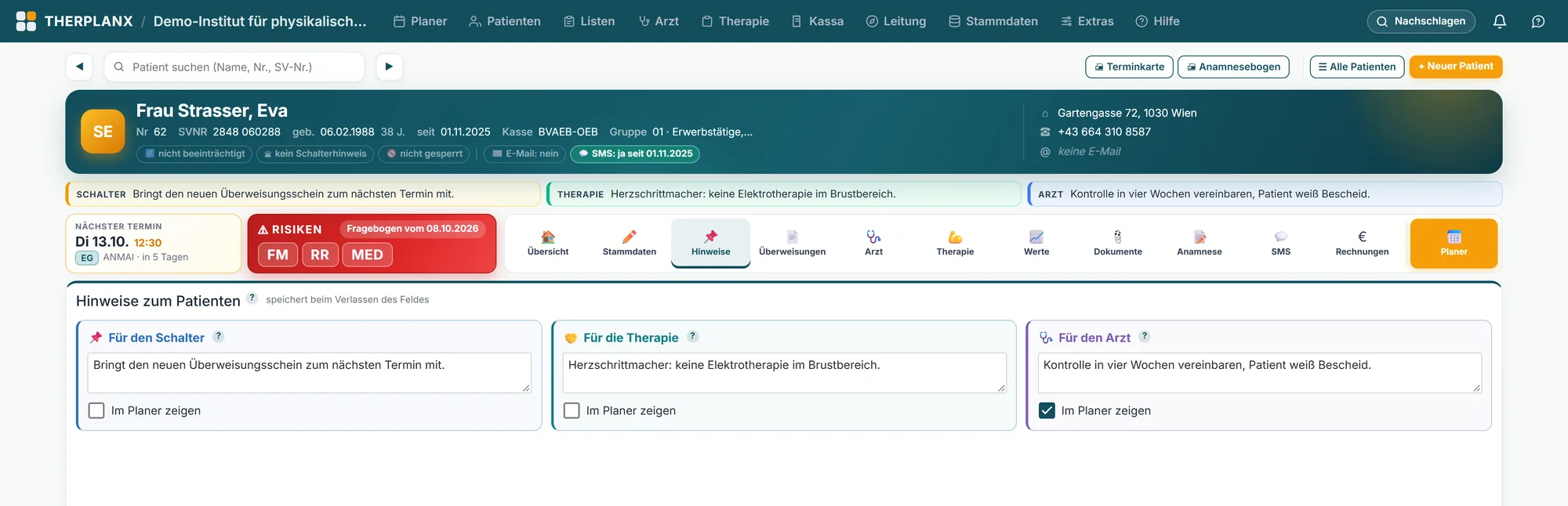Image resolution: width=1568 pixels, height=506 pixels.
Task: Open the notifications bell icon
Action: point(1499,21)
